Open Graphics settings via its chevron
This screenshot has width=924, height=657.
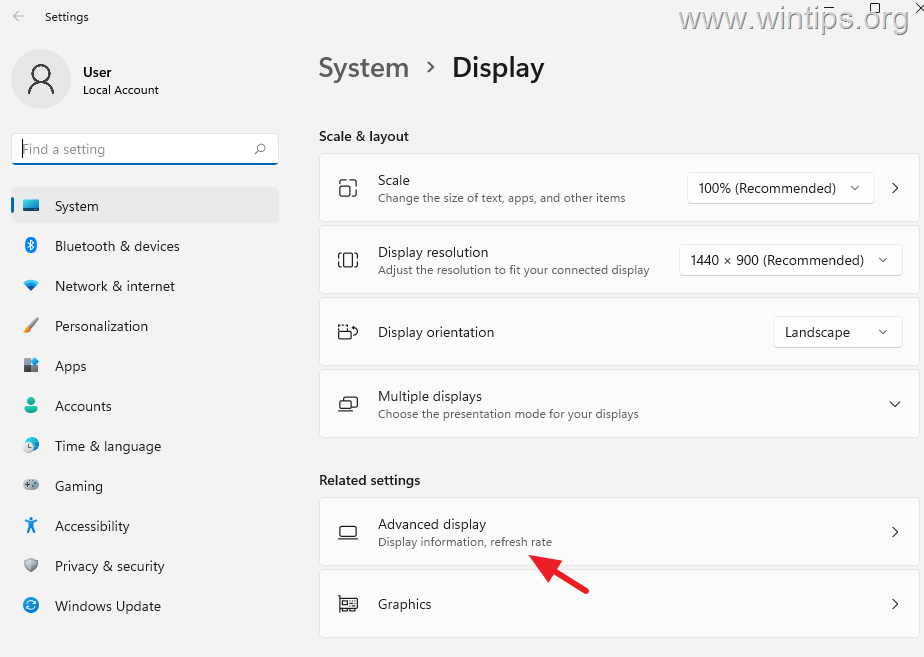click(x=895, y=604)
